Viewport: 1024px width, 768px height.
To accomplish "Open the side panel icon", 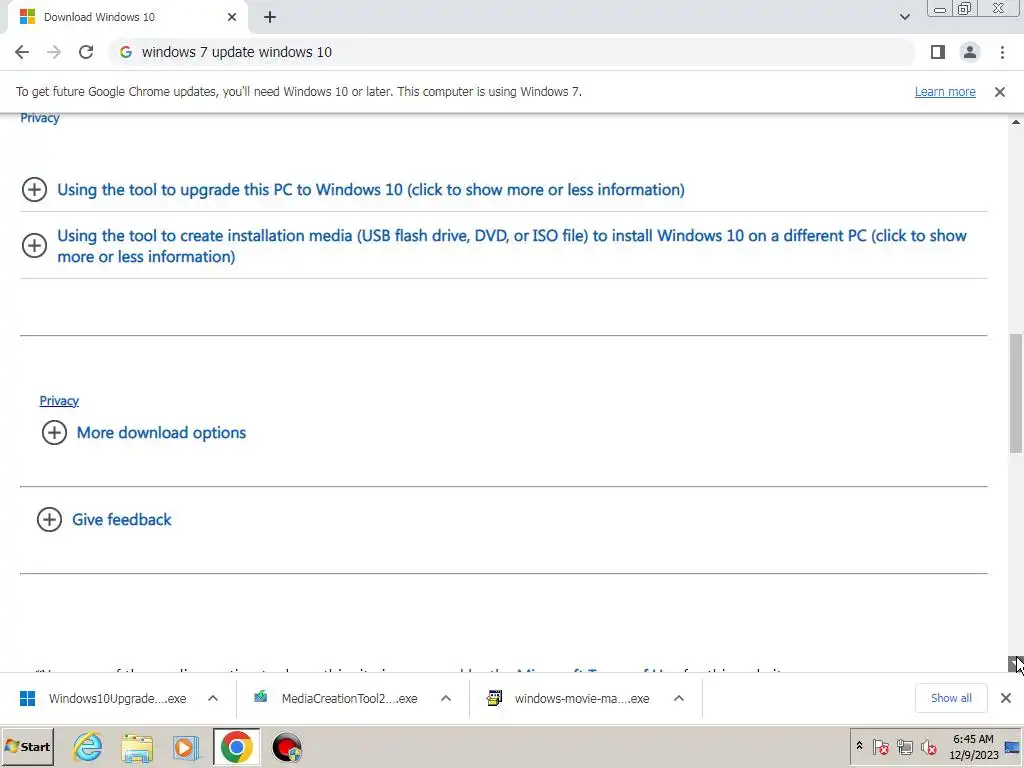I will [938, 52].
